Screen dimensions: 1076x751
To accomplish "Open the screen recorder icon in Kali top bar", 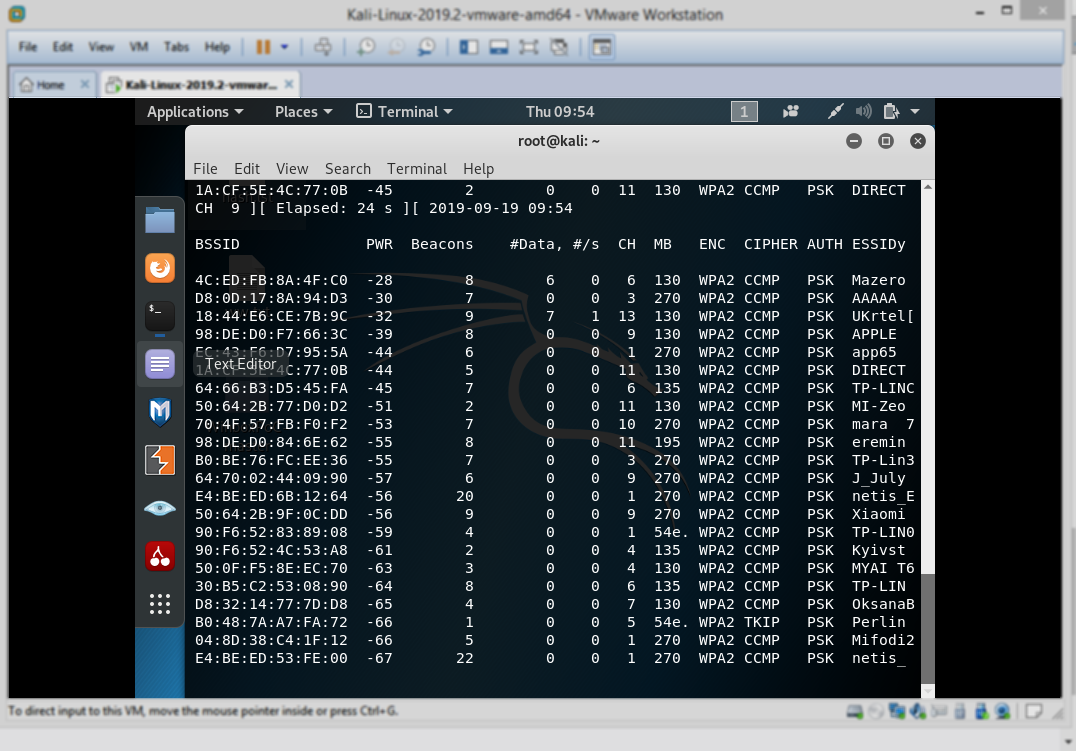I will 791,111.
